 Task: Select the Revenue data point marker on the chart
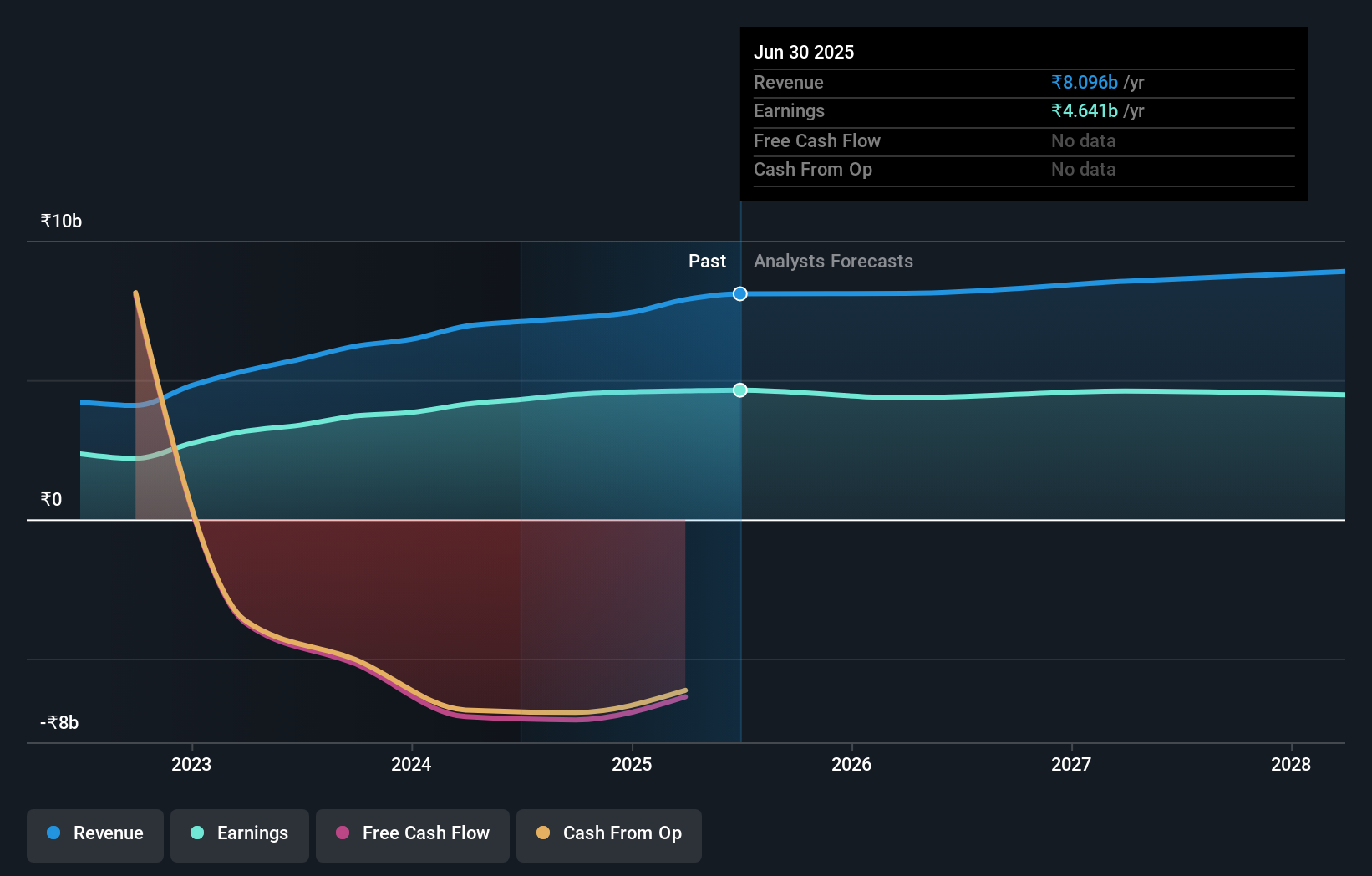739,293
